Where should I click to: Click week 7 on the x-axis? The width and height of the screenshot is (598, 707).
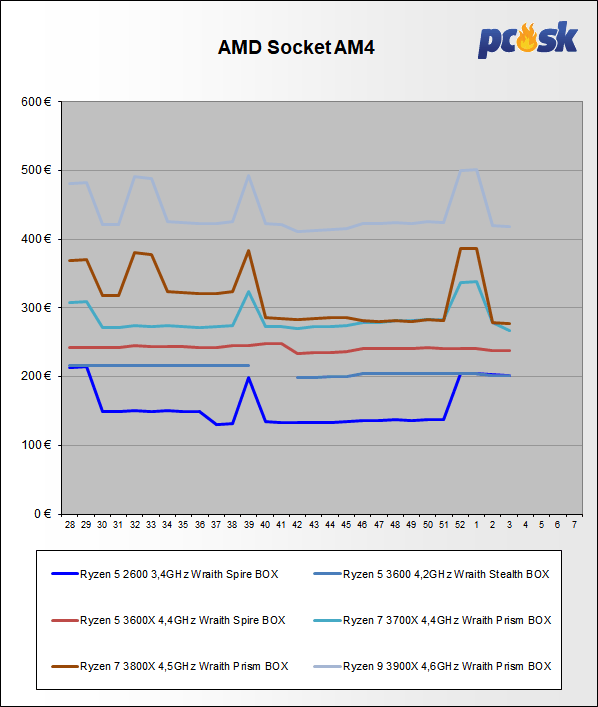tap(574, 524)
